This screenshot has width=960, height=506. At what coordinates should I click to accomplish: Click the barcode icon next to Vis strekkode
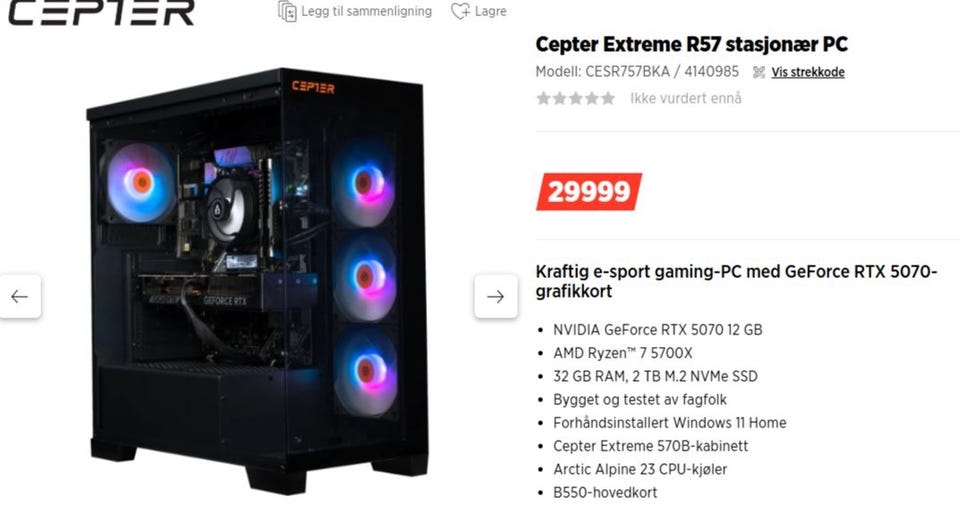coord(759,72)
